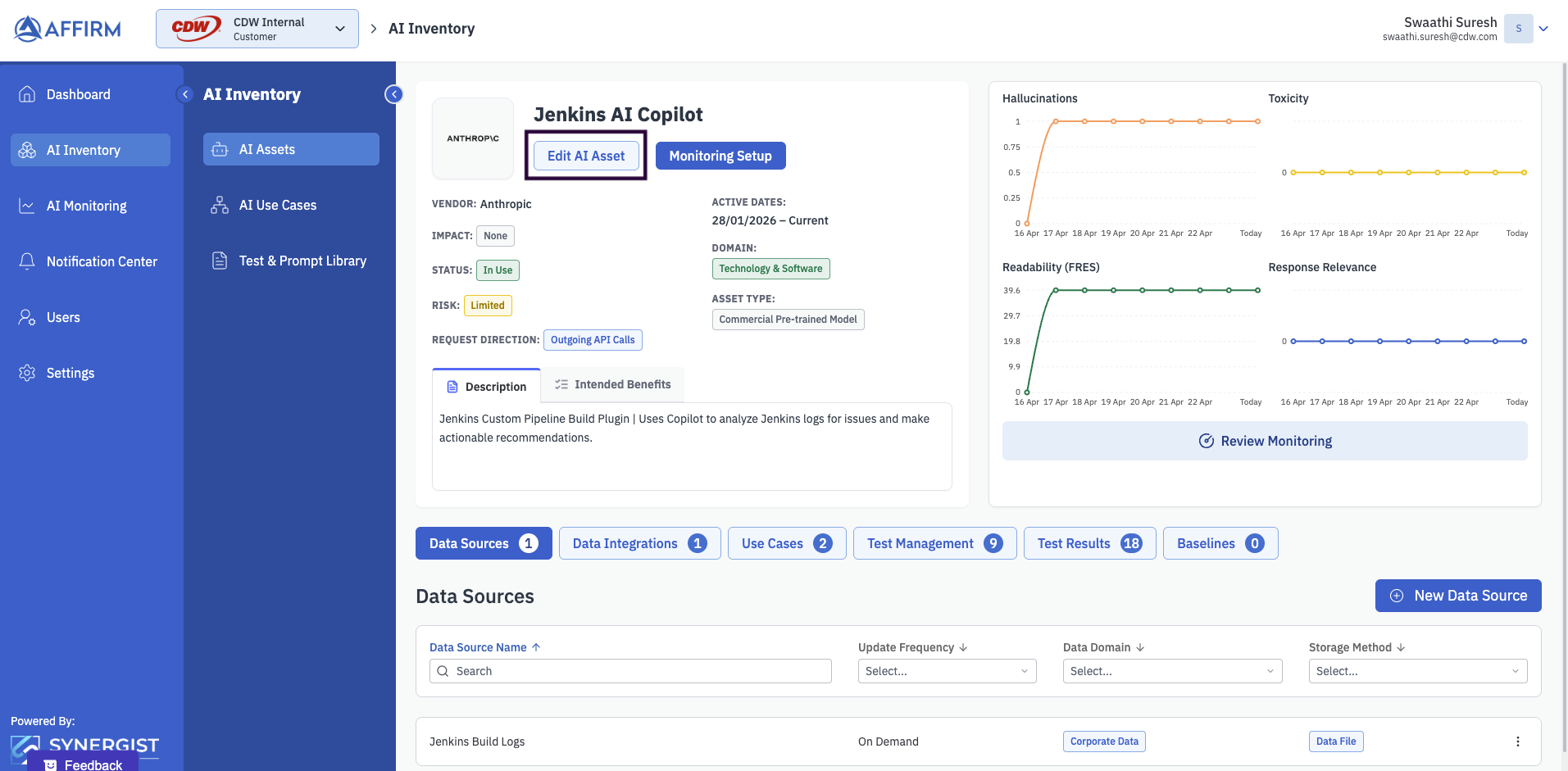Collapse the AI Inventory submenu panel
This screenshot has width=1568, height=771.
(x=394, y=94)
